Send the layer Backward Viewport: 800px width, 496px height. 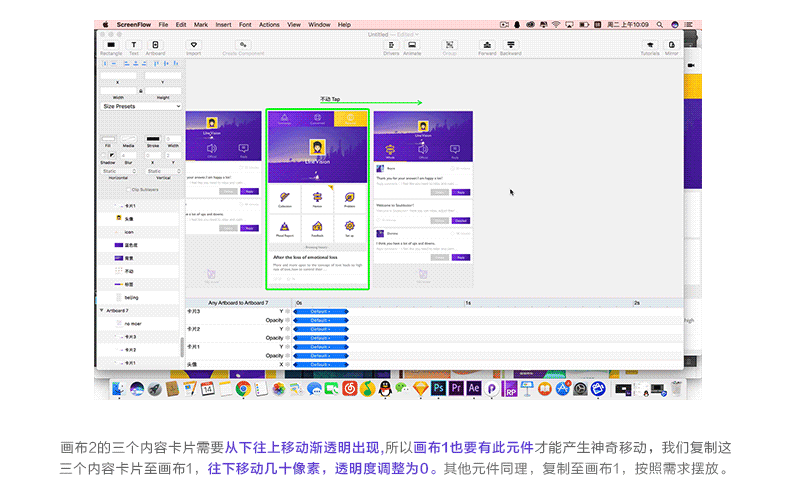(x=510, y=45)
